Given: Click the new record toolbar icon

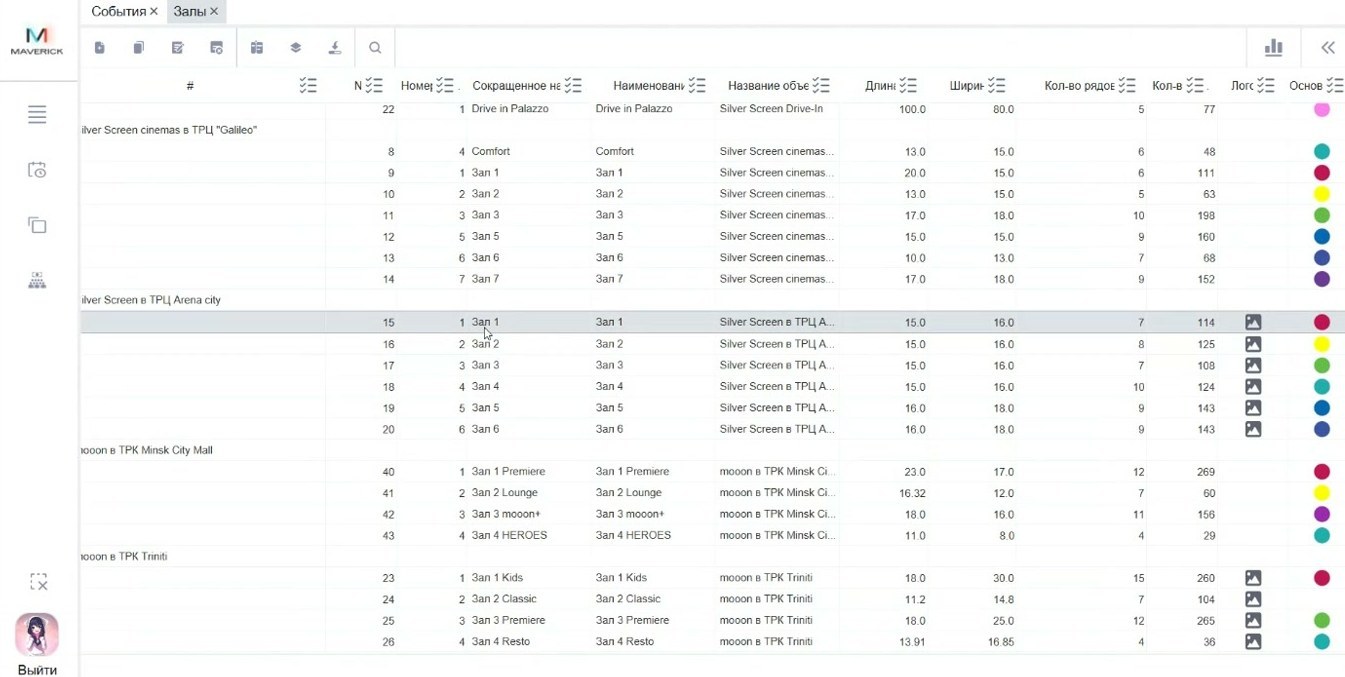Looking at the screenshot, I should pyautogui.click(x=100, y=47).
